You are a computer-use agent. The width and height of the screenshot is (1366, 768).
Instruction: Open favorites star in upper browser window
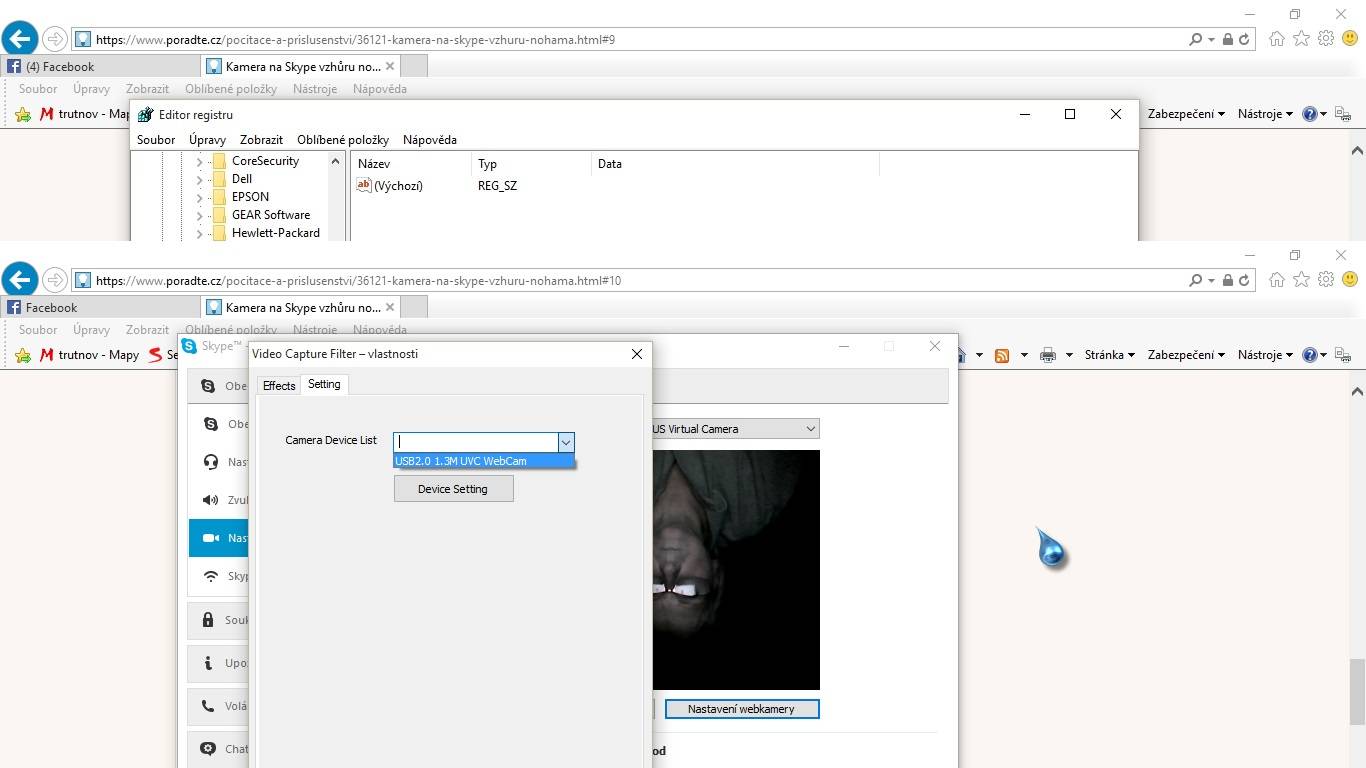point(1301,39)
